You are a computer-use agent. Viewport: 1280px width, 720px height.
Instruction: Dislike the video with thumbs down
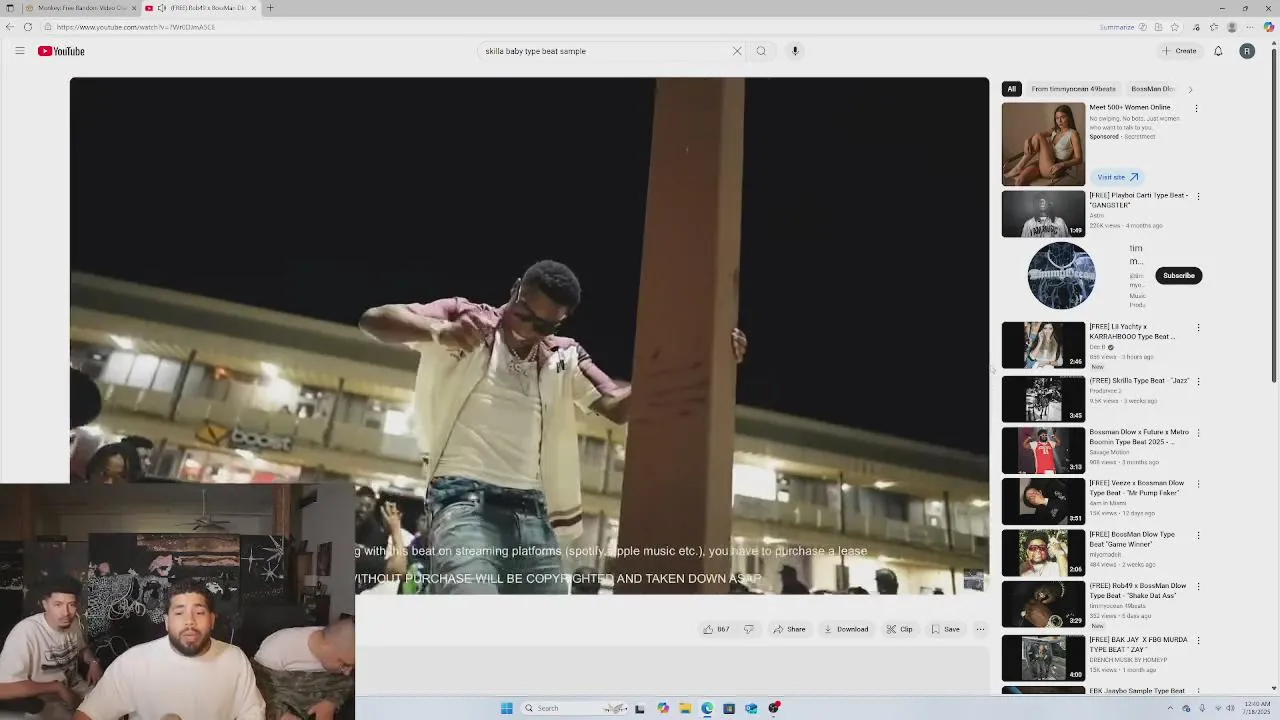click(x=748, y=629)
